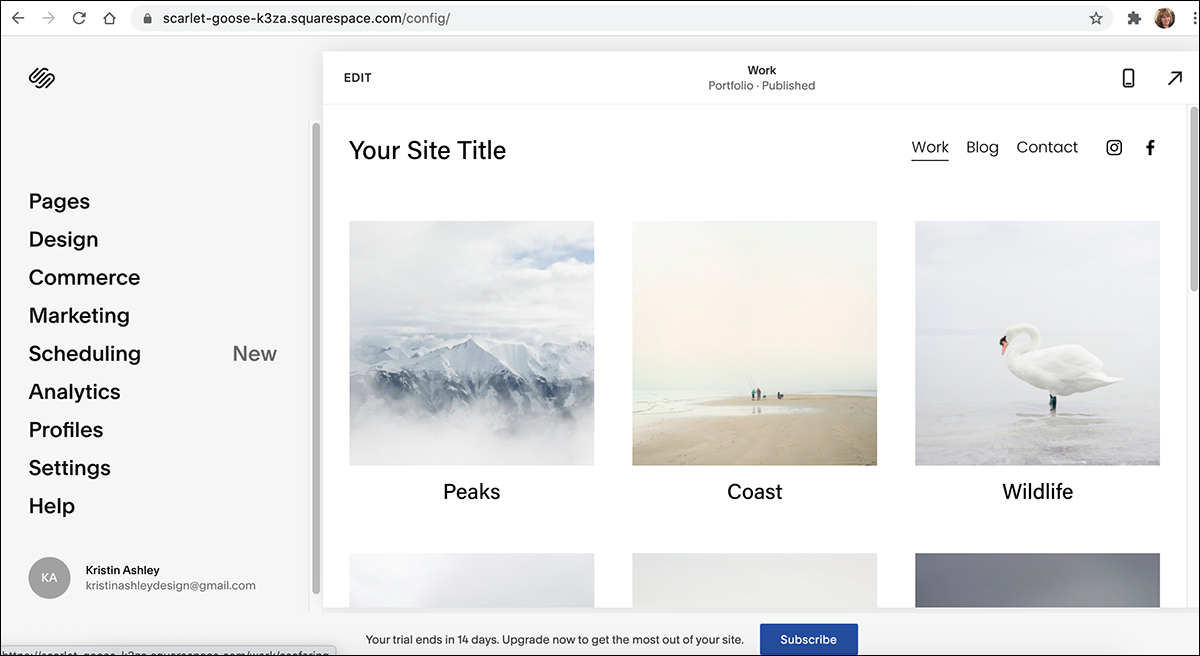Reload the page with the refresh icon
Image resolution: width=1200 pixels, height=656 pixels.
pyautogui.click(x=79, y=17)
